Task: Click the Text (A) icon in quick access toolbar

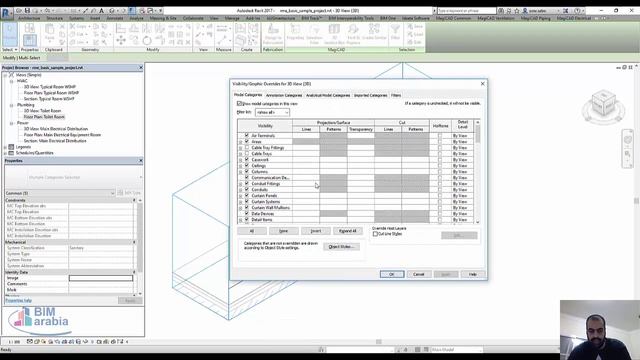Action: 101,11
